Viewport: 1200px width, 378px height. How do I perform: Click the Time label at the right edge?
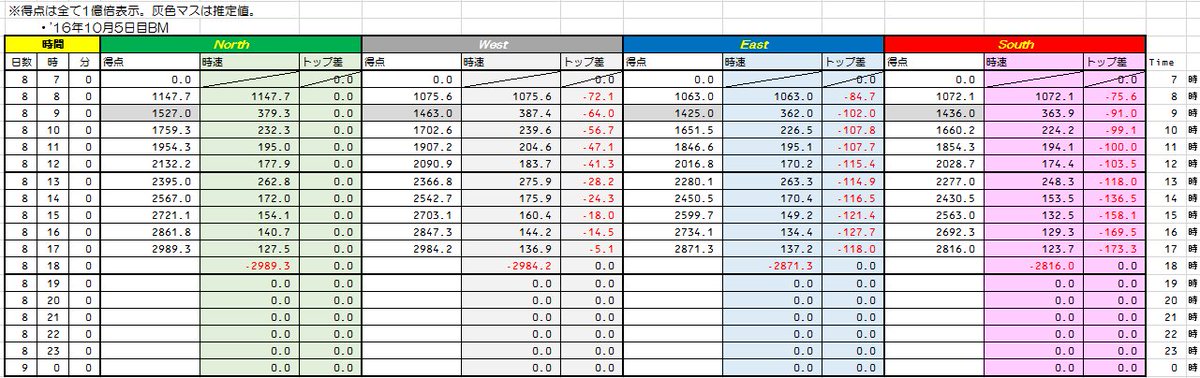pos(1161,62)
